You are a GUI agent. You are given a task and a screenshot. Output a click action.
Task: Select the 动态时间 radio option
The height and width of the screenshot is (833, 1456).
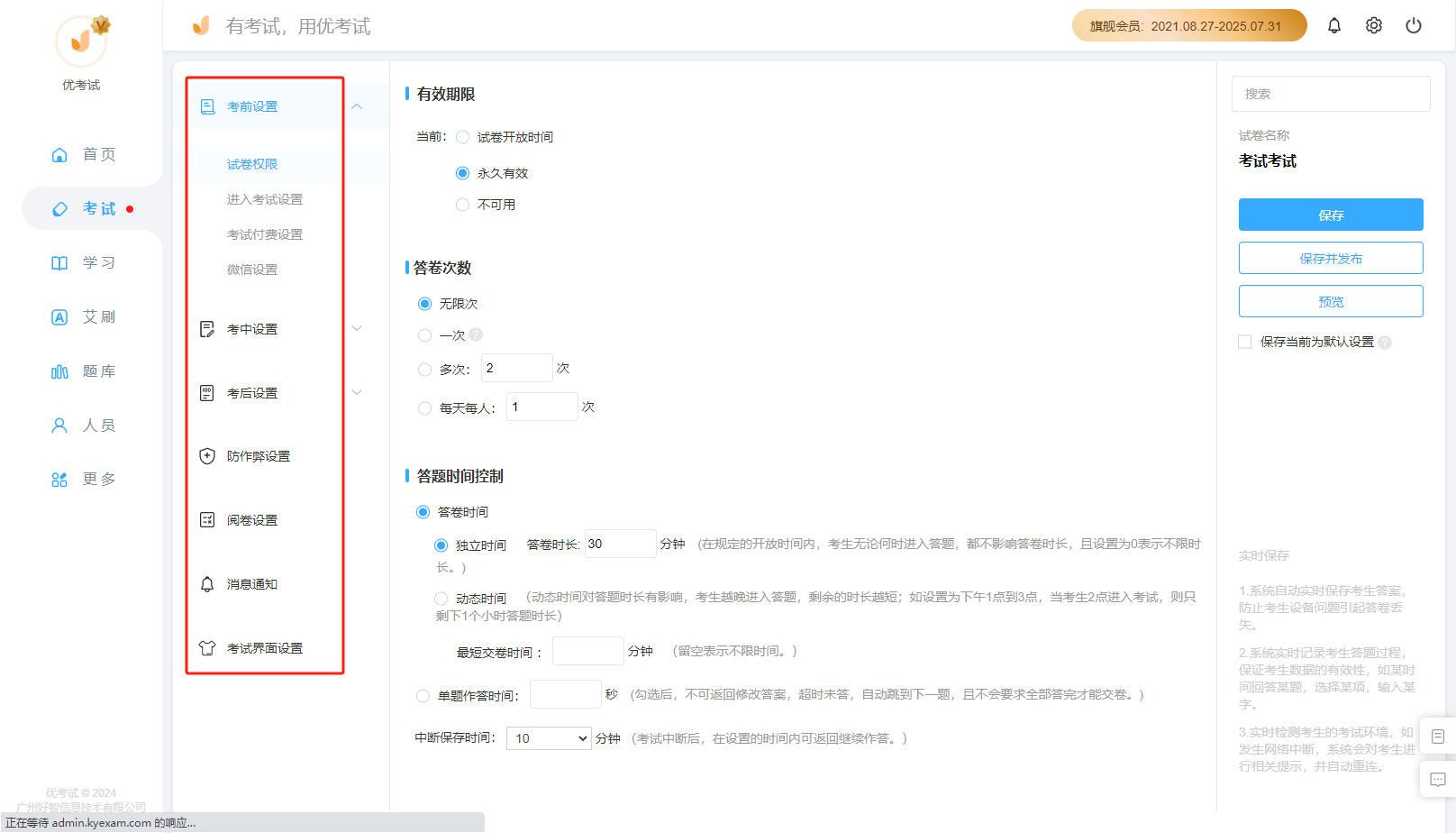pos(441,599)
